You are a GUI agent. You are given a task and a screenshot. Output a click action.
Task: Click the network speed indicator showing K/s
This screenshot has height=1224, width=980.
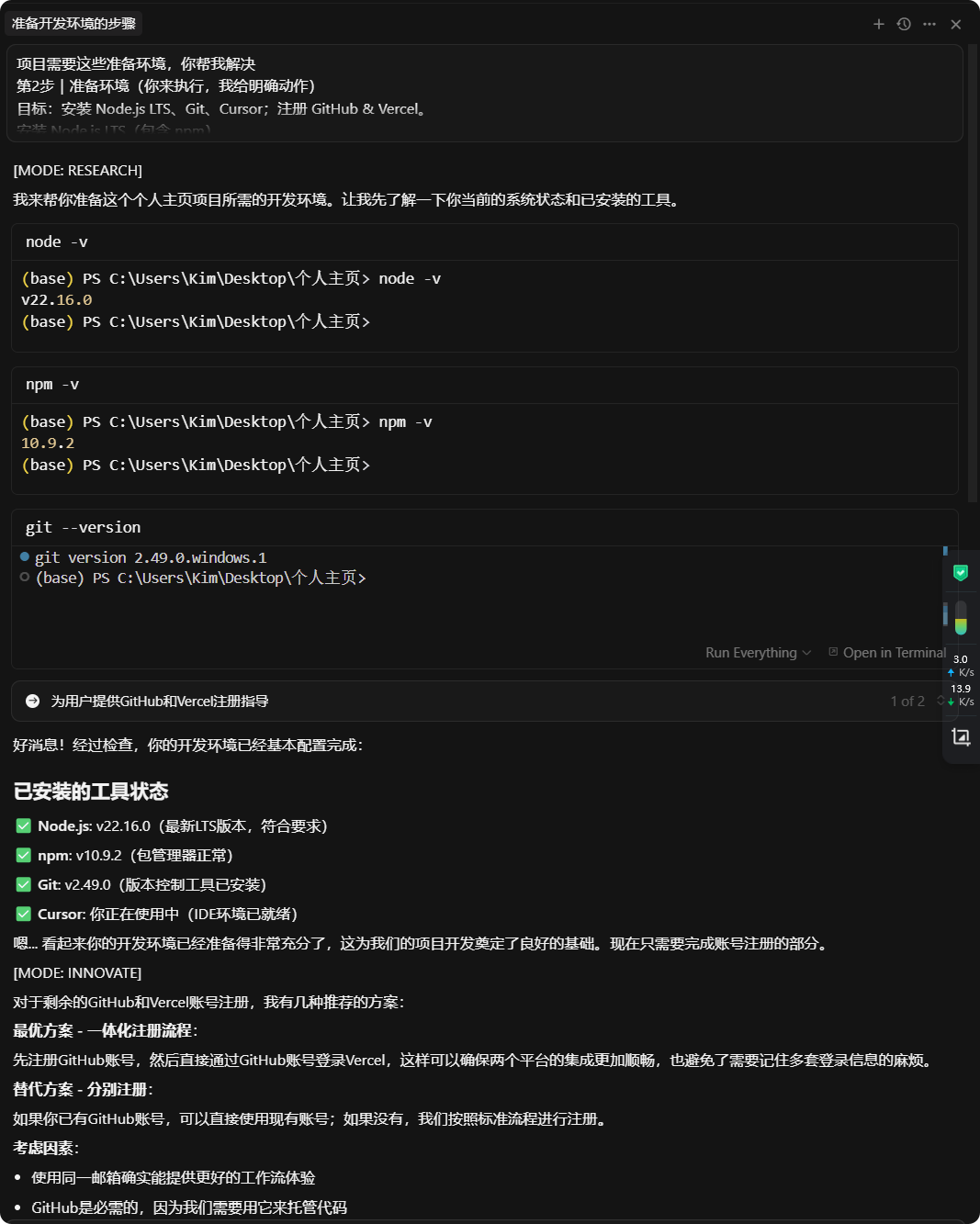tap(961, 680)
